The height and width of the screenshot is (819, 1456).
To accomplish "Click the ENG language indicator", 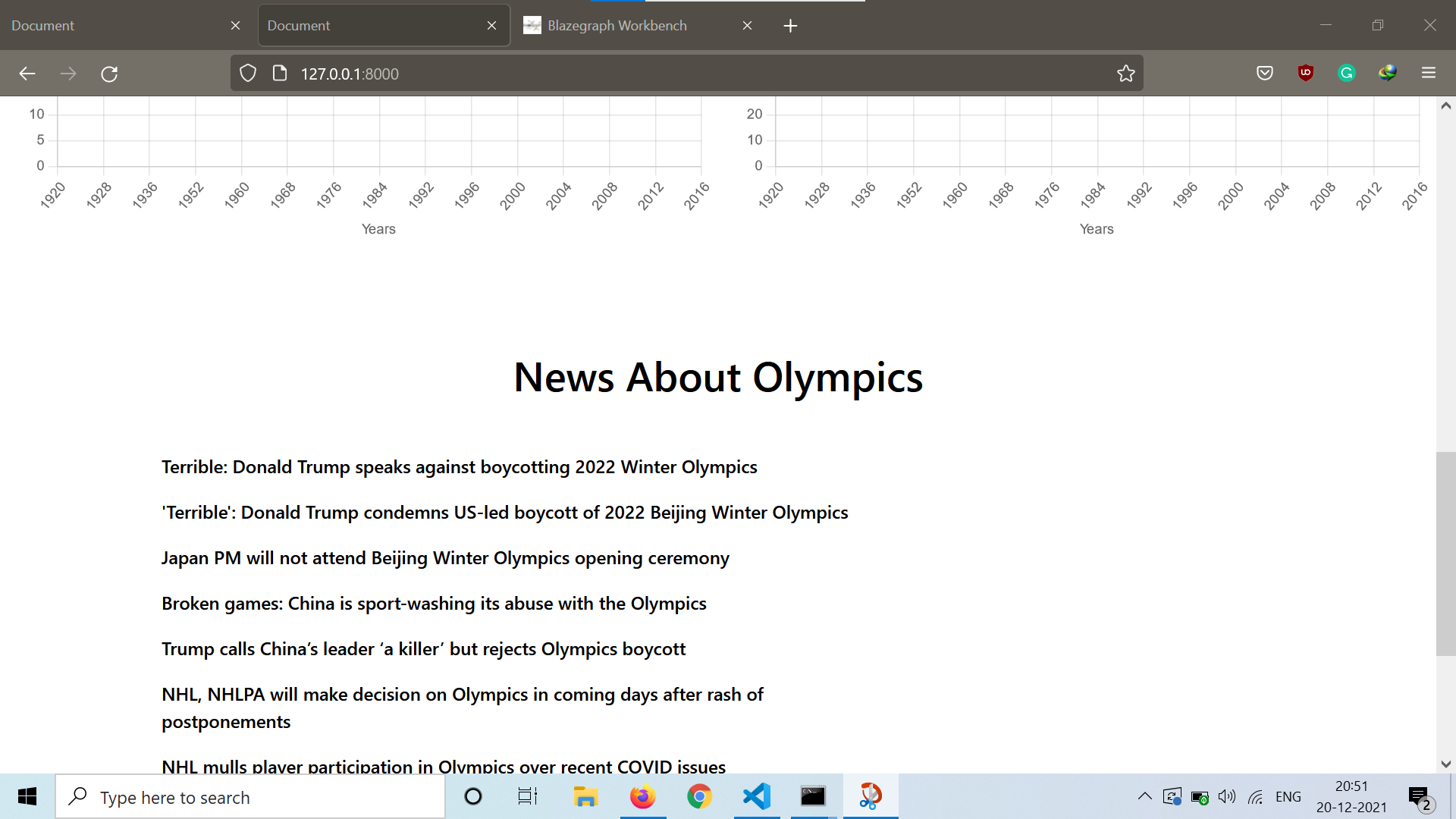I will coord(1288,796).
